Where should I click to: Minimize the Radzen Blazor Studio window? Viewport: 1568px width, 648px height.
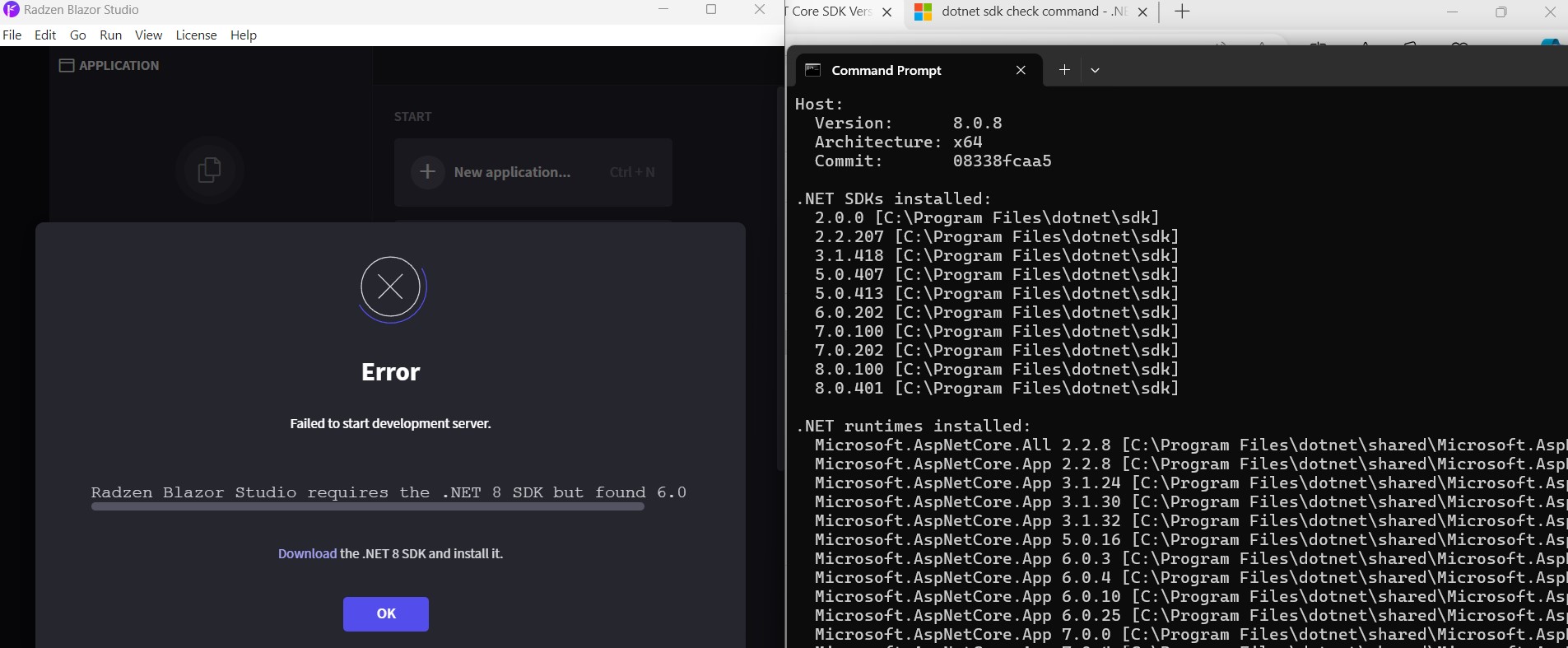point(663,10)
